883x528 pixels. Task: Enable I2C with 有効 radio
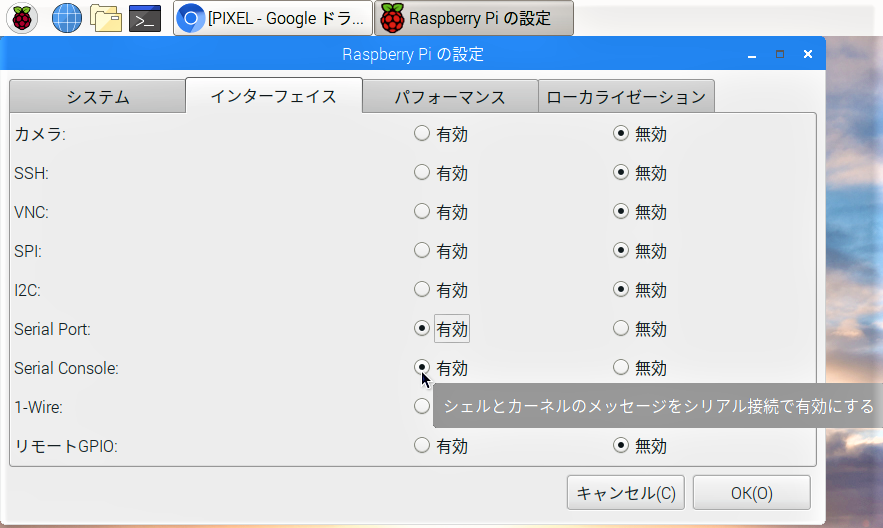click(422, 289)
